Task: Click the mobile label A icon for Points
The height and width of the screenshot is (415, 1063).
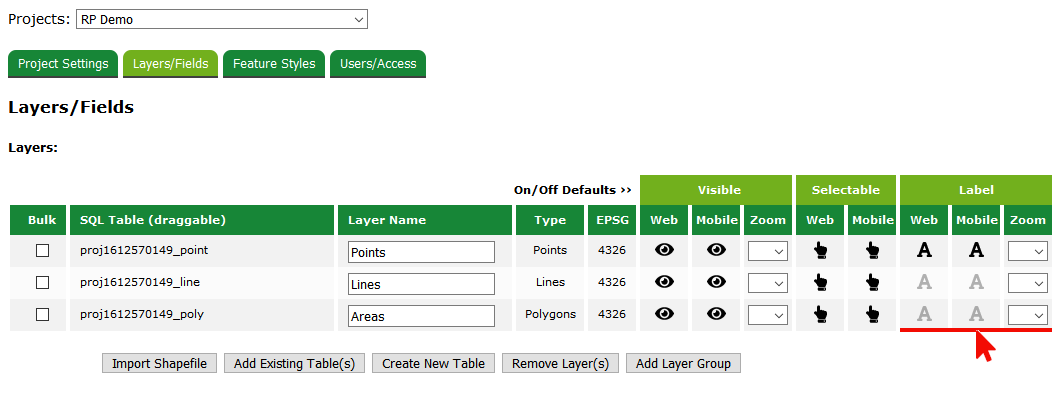Action: pos(977,251)
